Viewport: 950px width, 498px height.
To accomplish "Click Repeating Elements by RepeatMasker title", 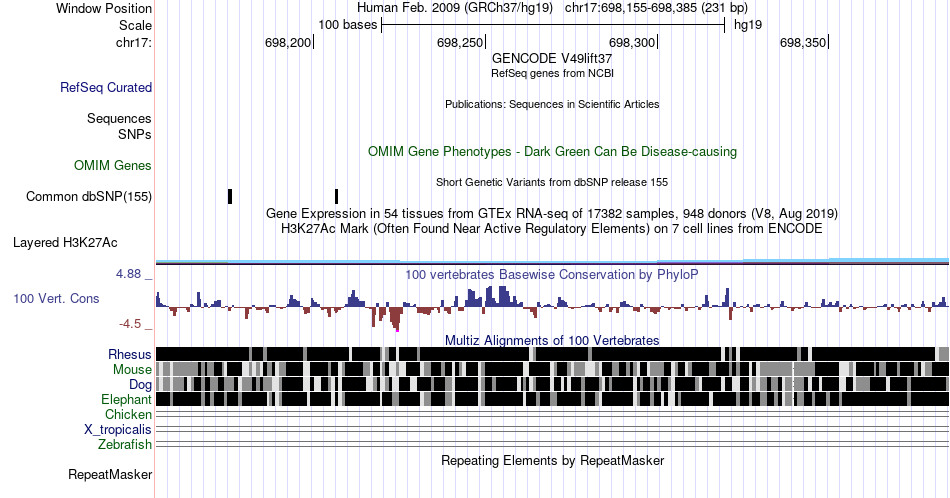I will 552,460.
